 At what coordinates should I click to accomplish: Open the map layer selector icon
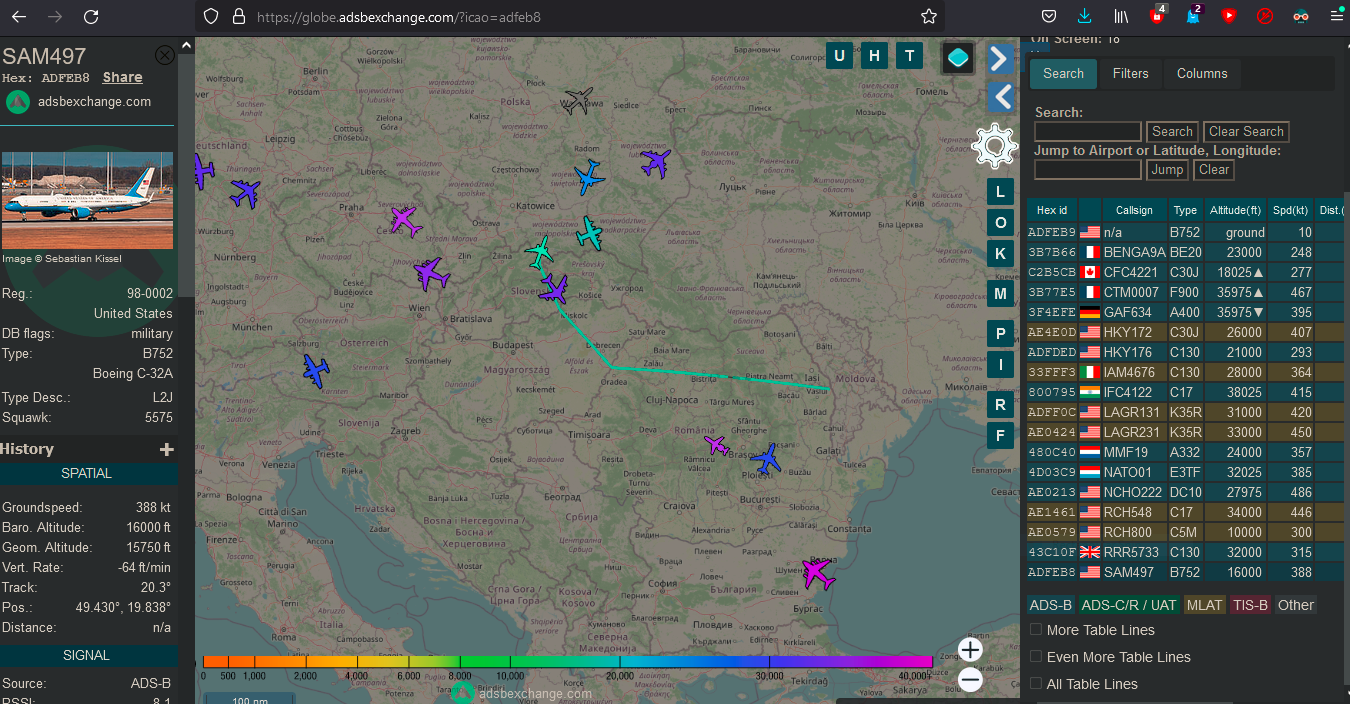[x=958, y=58]
